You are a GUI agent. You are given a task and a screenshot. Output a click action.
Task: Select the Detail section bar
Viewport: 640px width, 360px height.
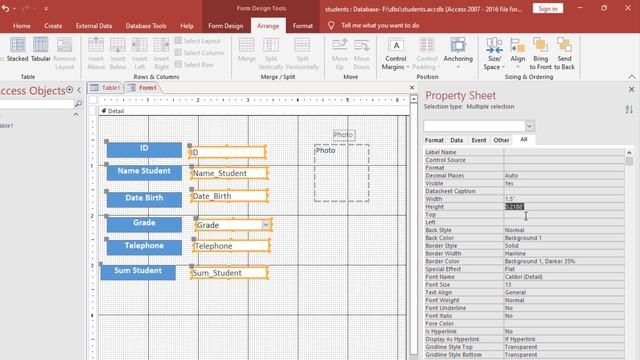(x=253, y=111)
